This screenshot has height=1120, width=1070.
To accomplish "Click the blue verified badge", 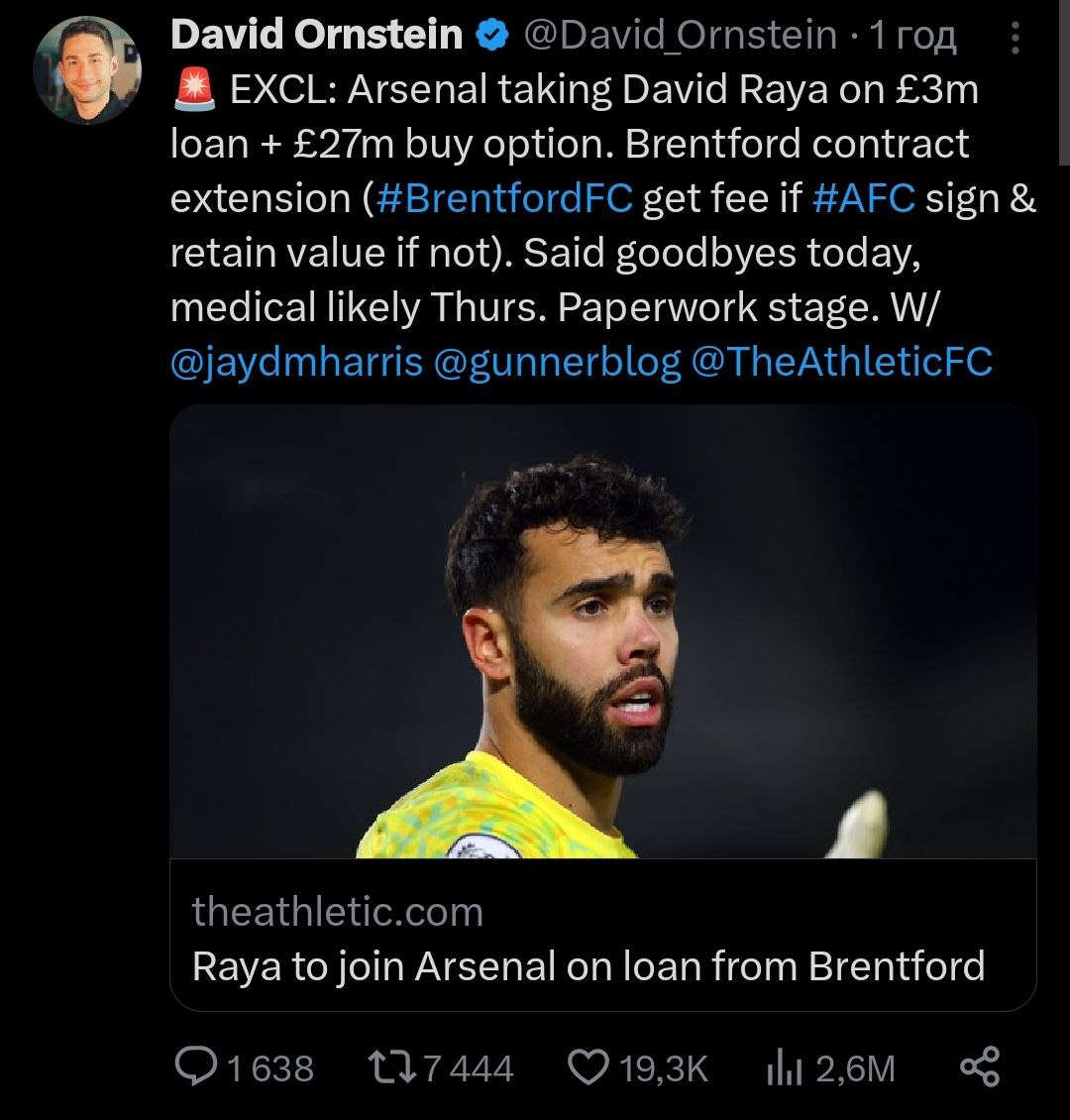I will click(x=489, y=36).
